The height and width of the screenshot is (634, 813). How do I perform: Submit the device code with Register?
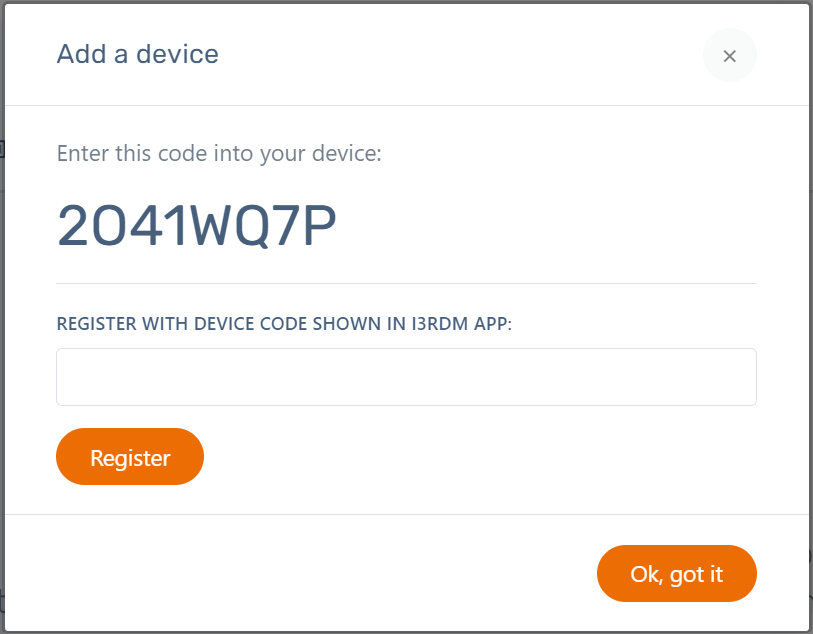130,457
